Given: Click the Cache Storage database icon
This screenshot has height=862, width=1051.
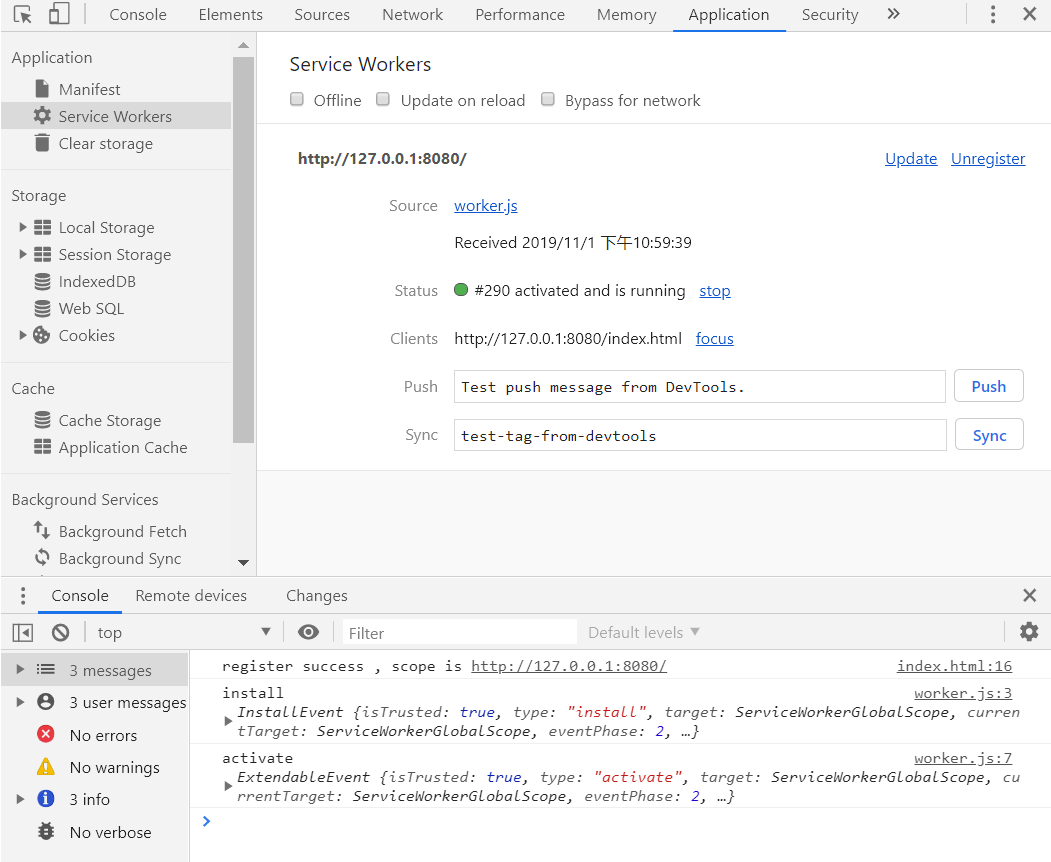Looking at the screenshot, I should click(42, 420).
